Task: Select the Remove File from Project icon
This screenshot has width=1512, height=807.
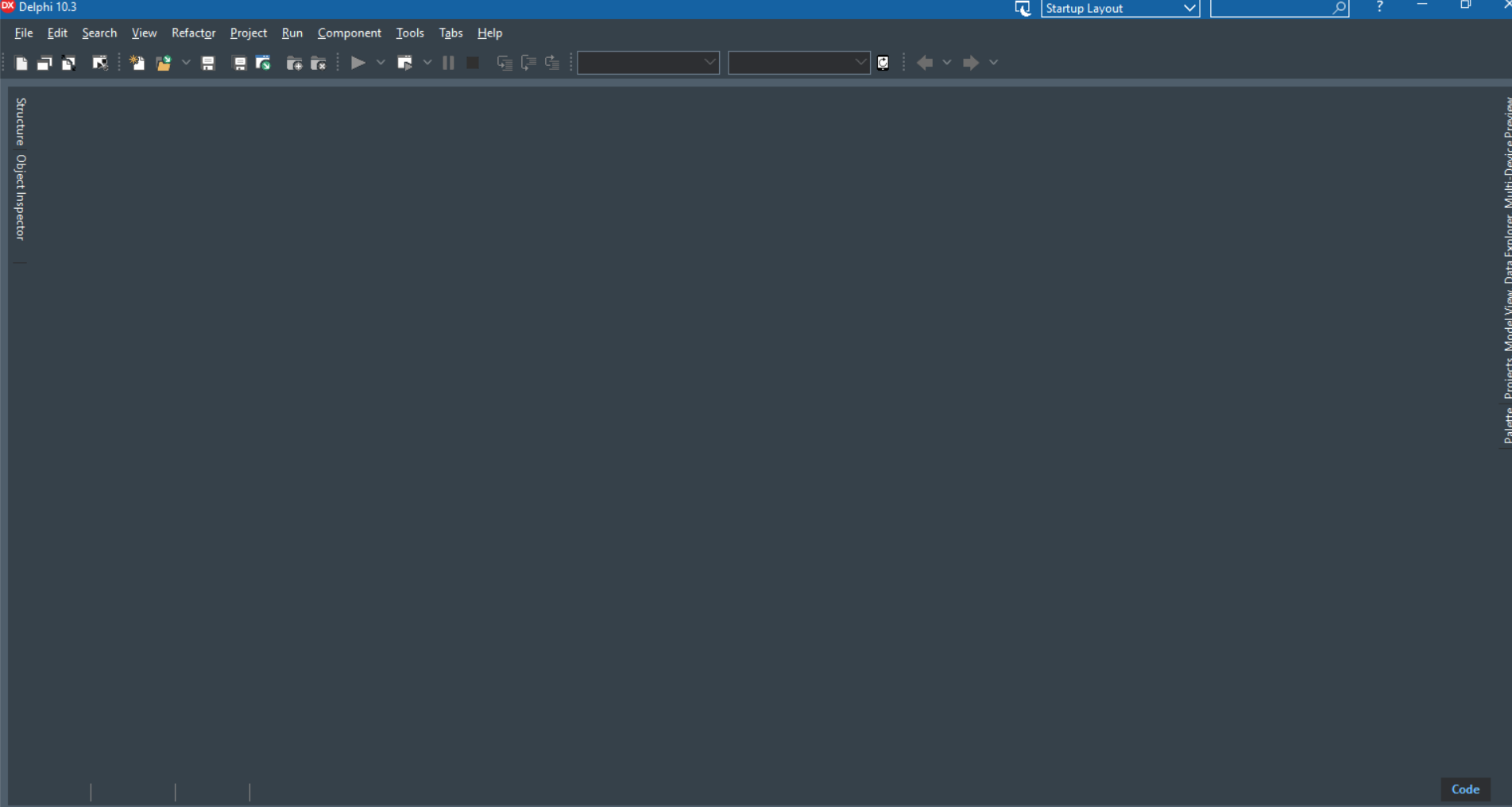Action: click(318, 63)
